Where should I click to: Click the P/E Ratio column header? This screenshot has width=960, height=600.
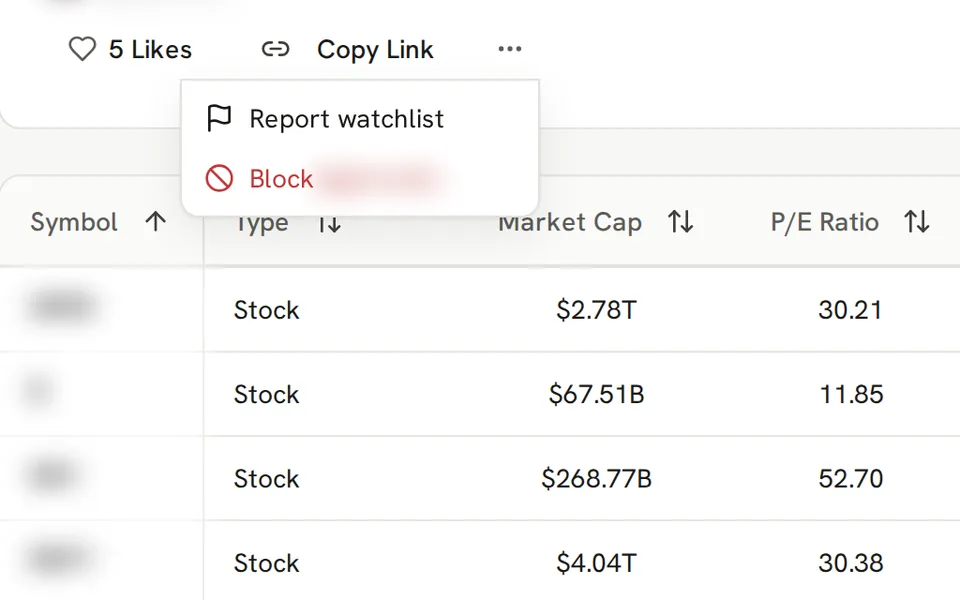825,222
